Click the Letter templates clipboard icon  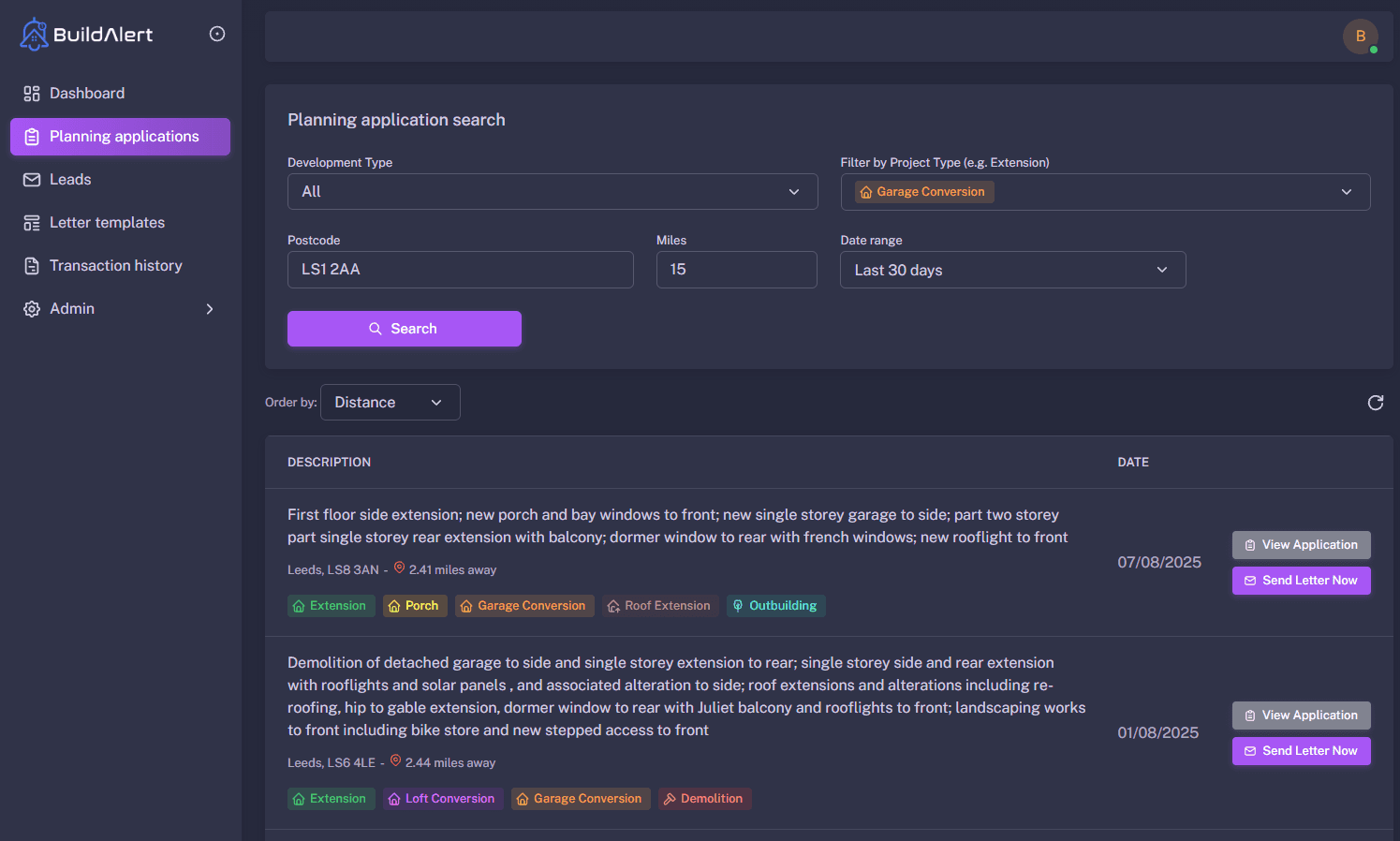point(31,222)
